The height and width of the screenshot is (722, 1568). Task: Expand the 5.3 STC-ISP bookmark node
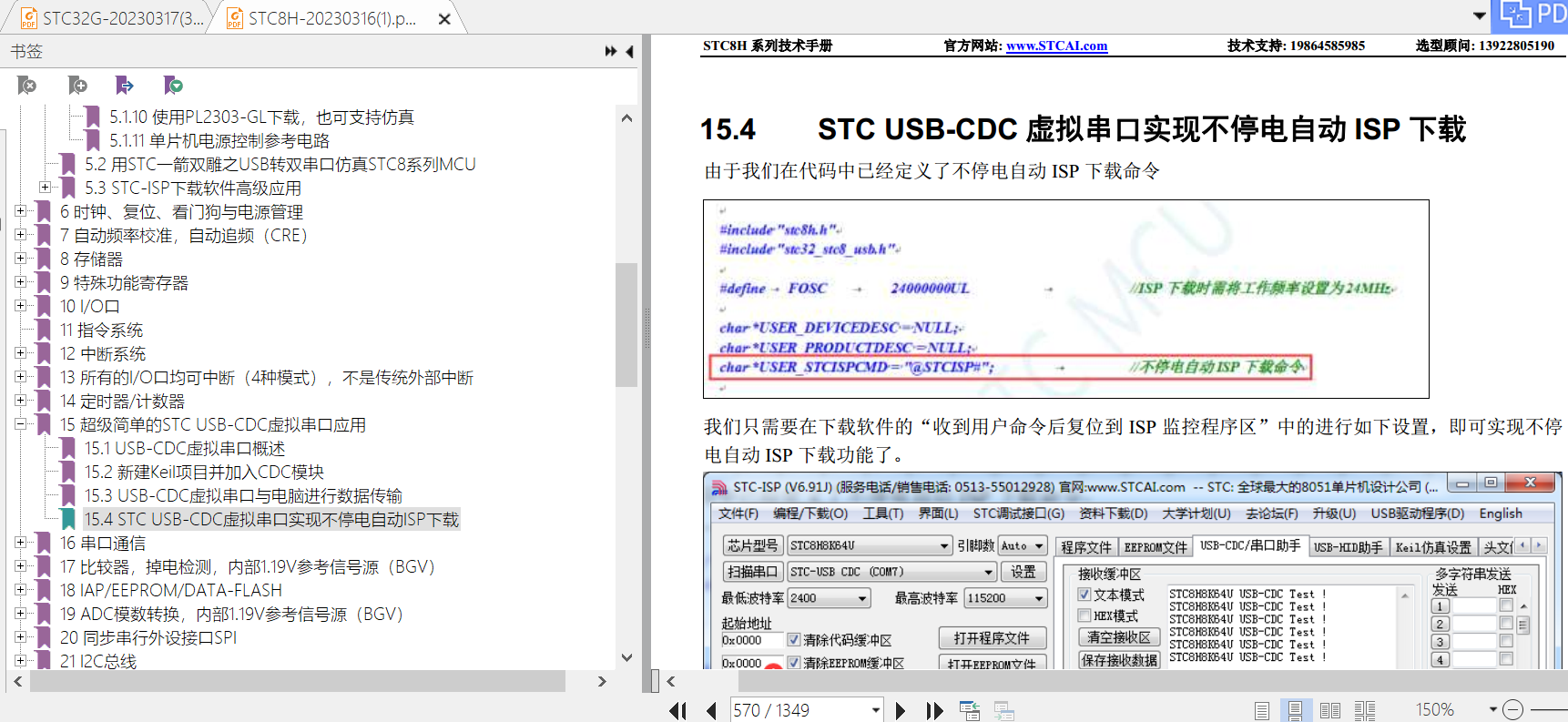pos(45,188)
